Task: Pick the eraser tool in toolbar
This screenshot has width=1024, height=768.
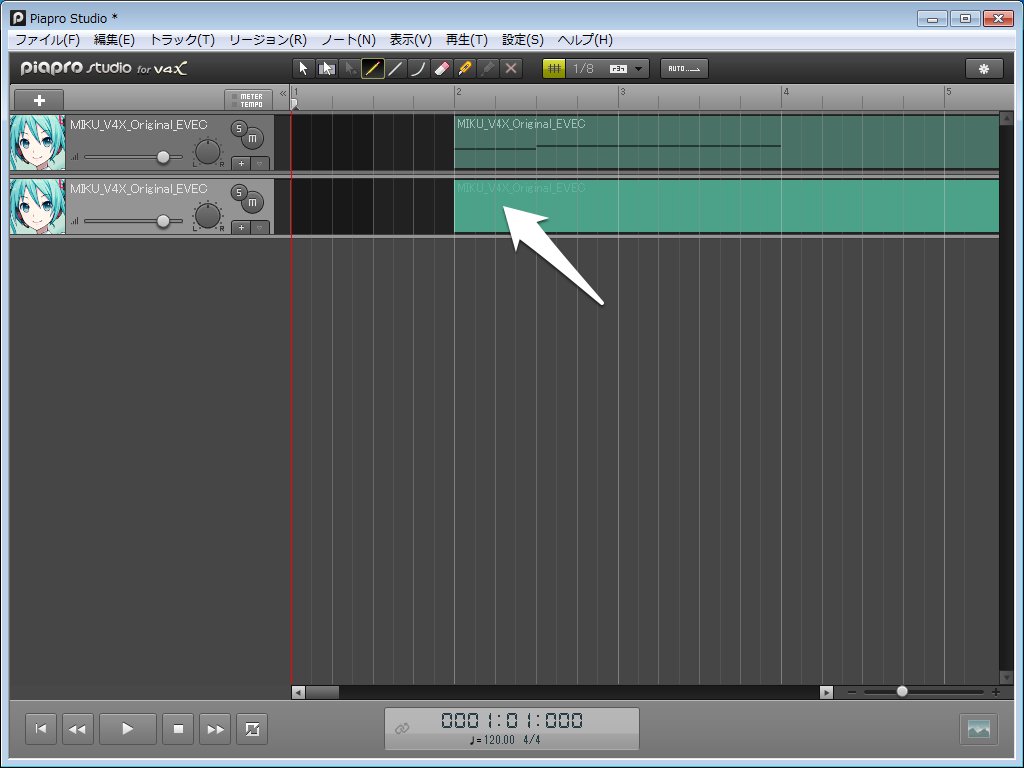Action: (442, 68)
